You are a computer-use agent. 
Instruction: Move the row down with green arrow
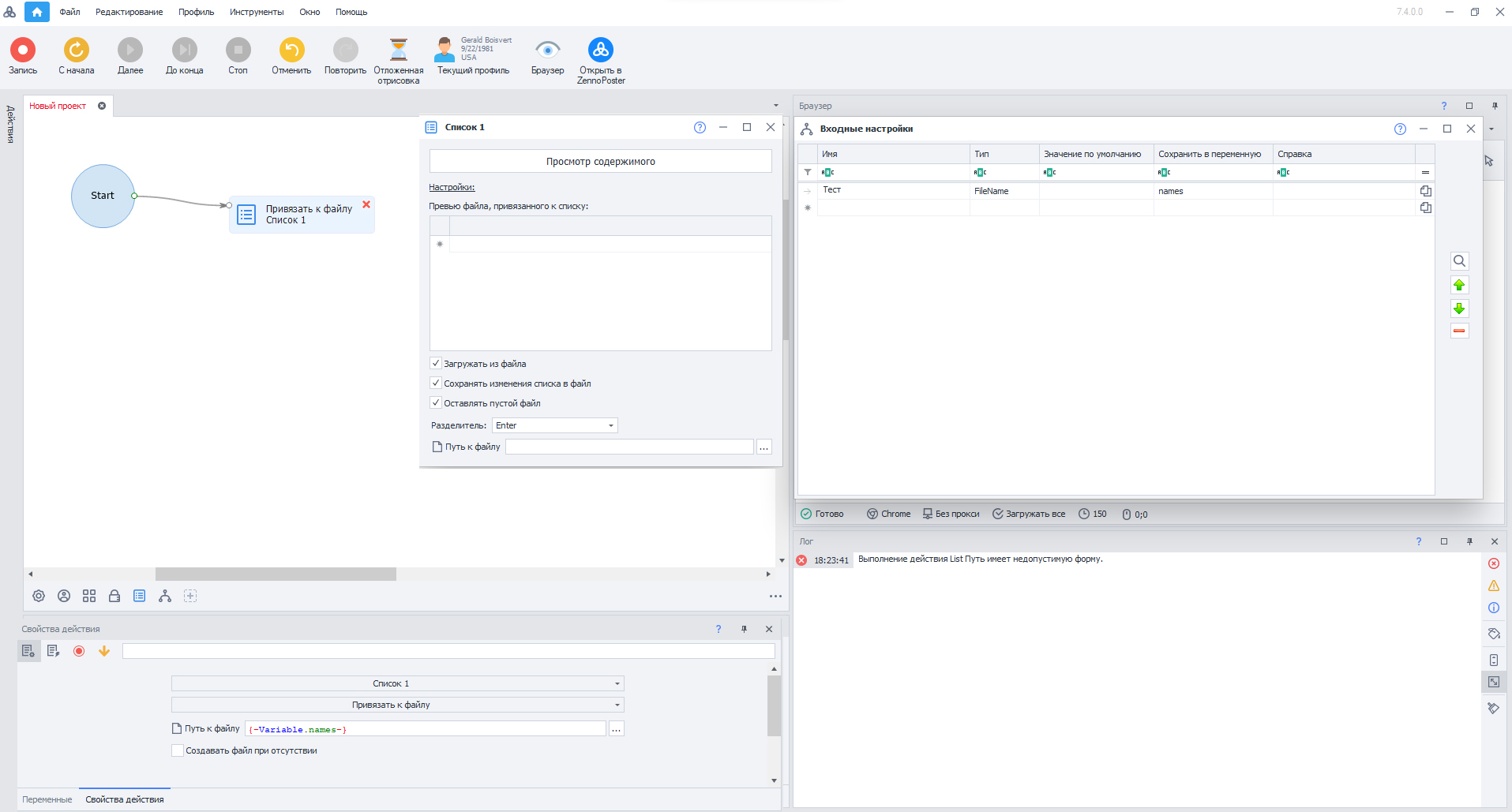click(x=1460, y=309)
